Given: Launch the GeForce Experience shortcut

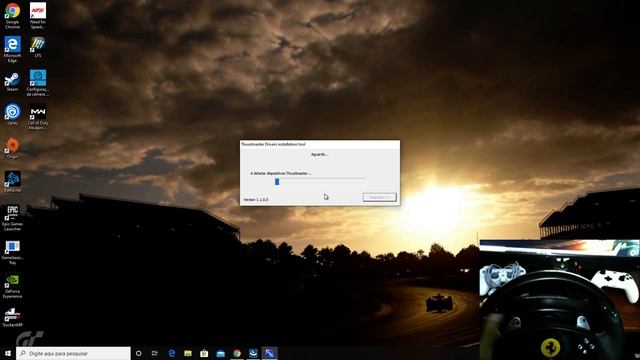Looking at the screenshot, I should click(12, 286).
